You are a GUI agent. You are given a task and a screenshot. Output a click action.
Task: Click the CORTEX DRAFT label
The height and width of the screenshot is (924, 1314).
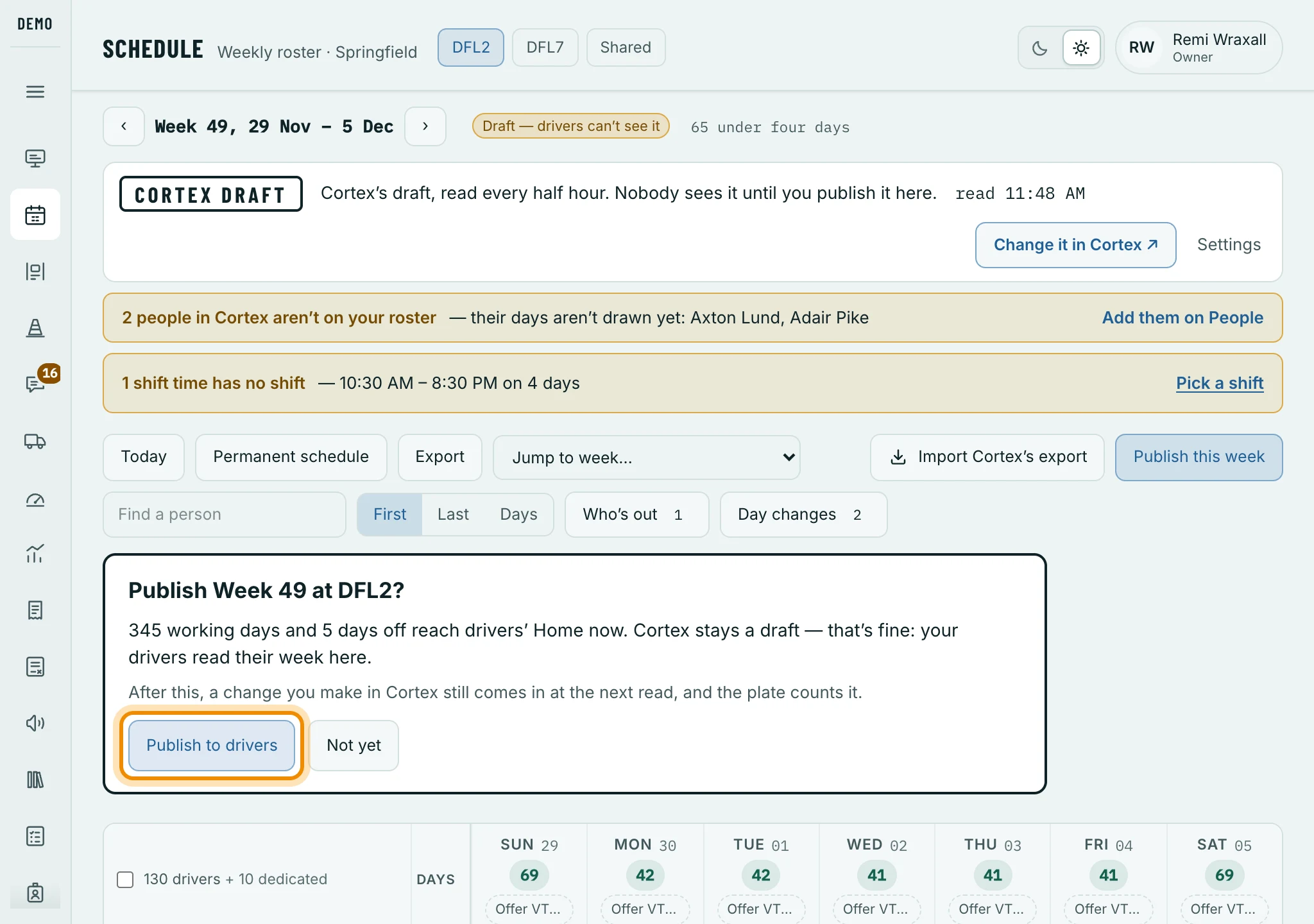coord(210,194)
